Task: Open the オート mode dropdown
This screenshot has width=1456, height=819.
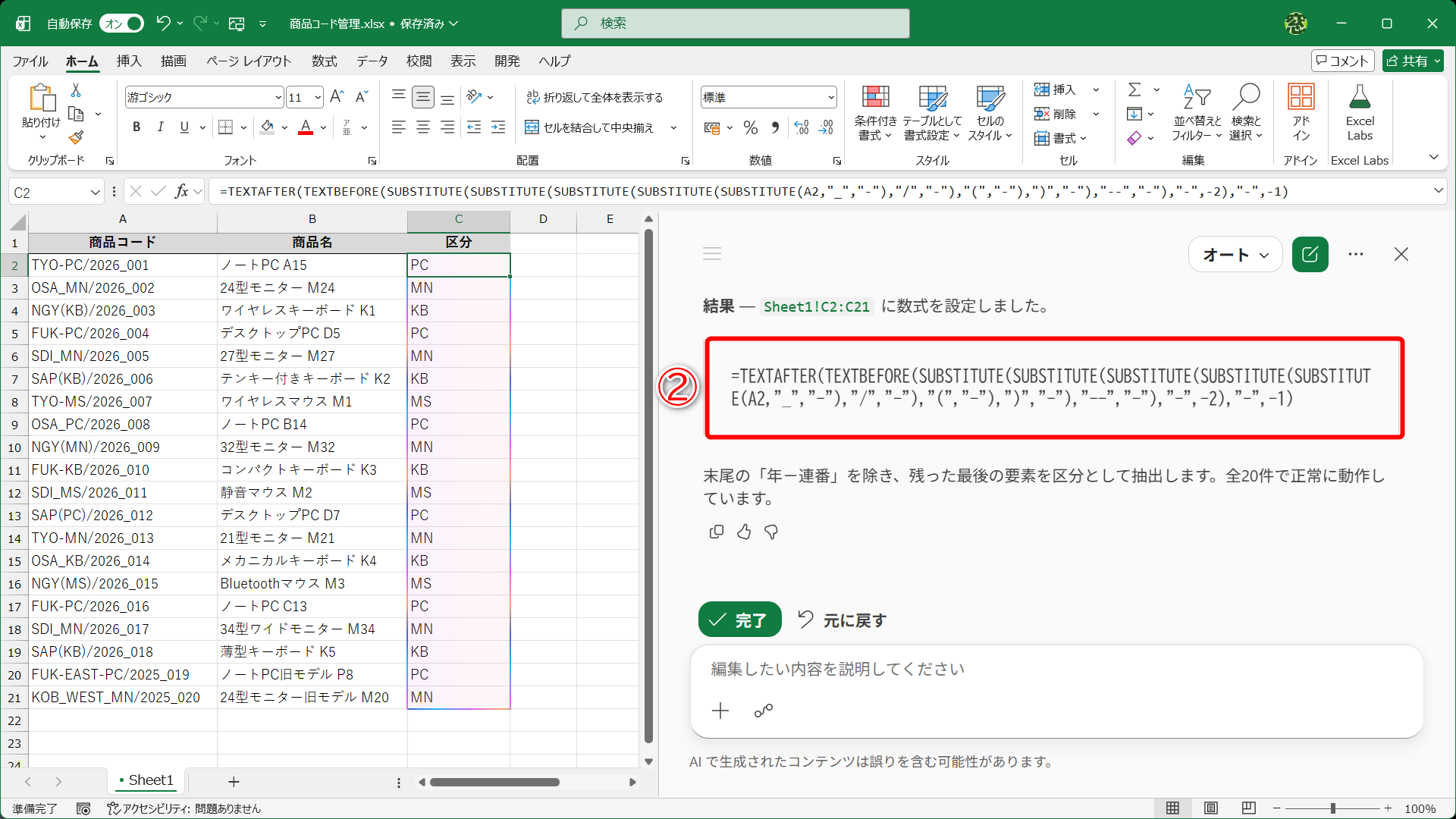Action: 1235,255
